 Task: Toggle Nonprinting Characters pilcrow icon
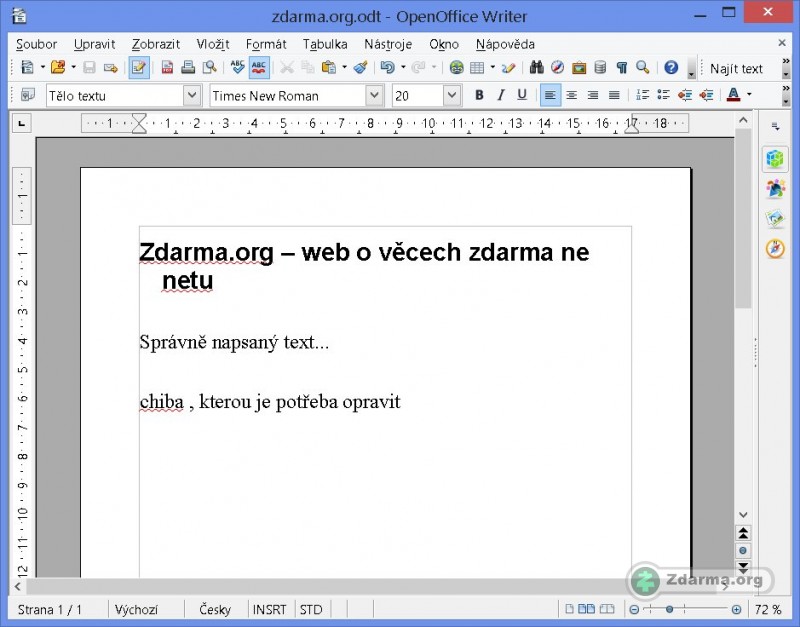coord(621,67)
